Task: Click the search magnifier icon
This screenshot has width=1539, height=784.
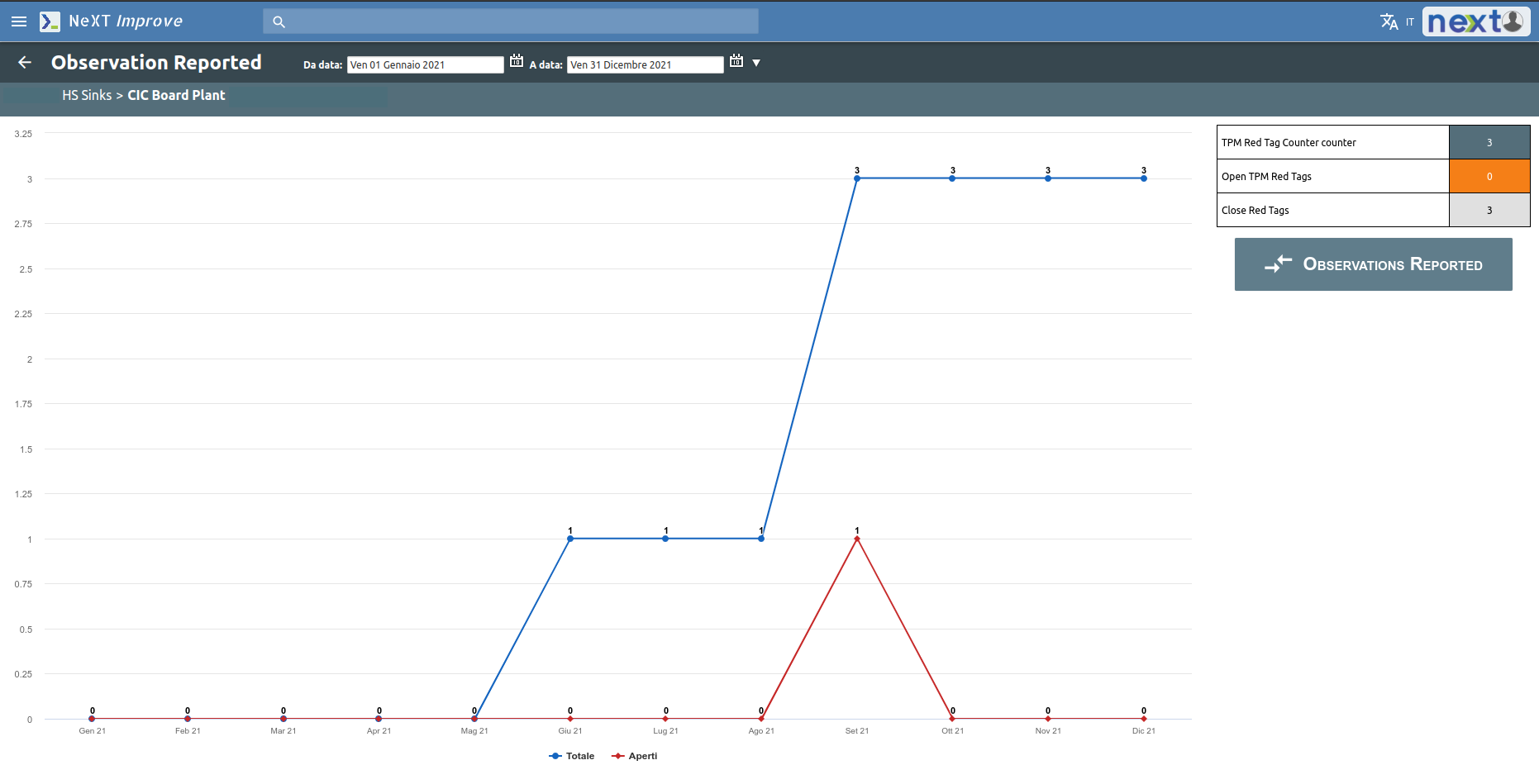Action: tap(279, 21)
